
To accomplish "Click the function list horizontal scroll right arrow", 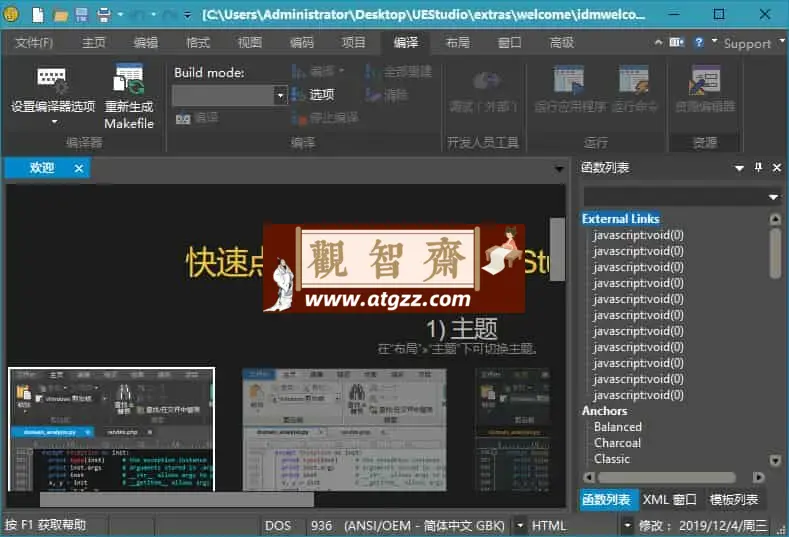I will coord(758,477).
